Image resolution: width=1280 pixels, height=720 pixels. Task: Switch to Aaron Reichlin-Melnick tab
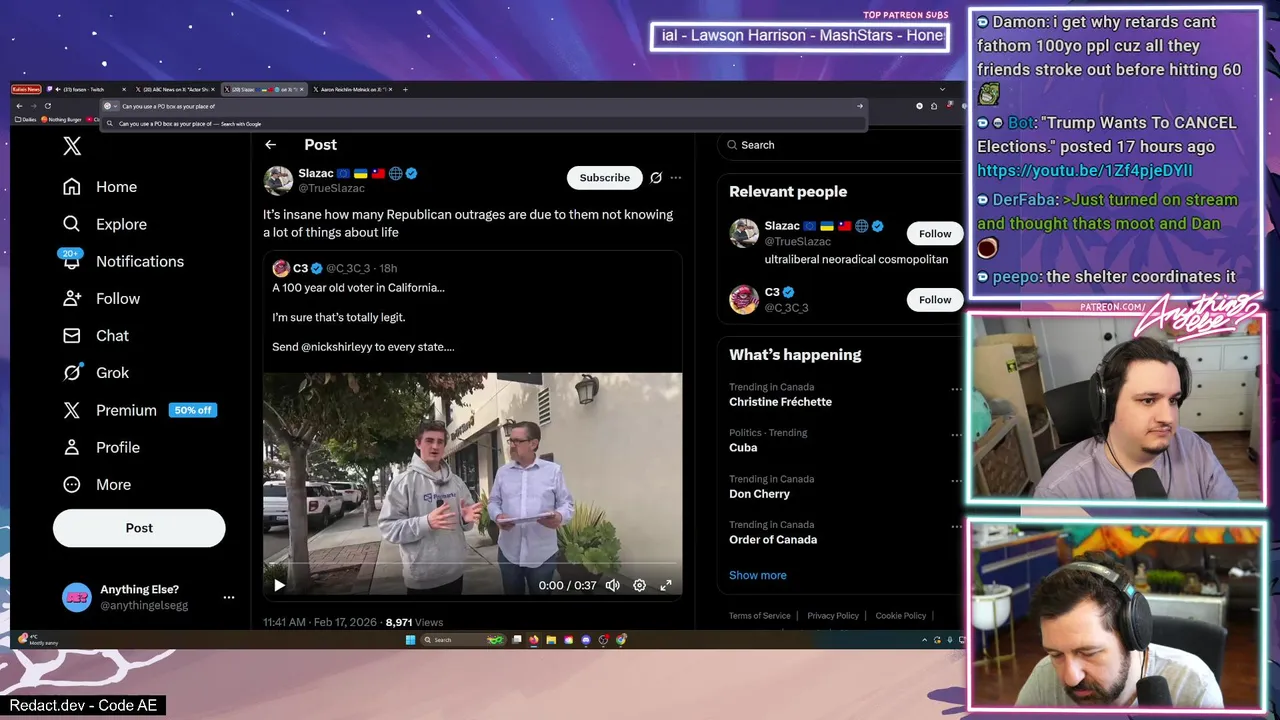click(353, 89)
